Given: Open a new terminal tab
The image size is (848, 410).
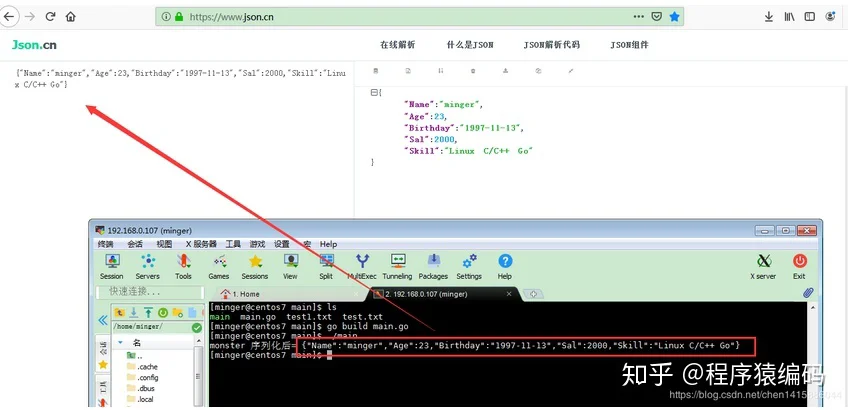Looking at the screenshot, I should click(534, 294).
